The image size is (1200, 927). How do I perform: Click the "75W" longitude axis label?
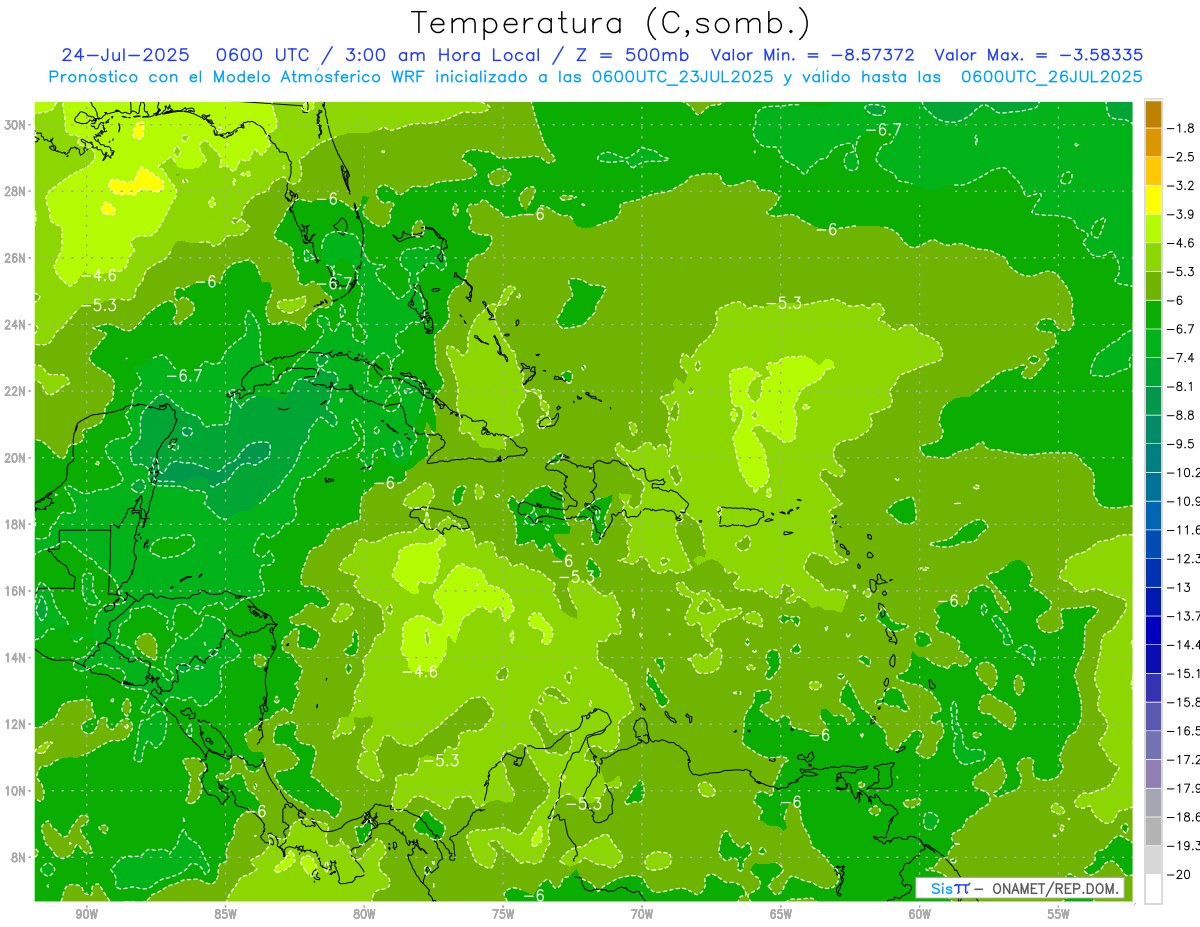(503, 914)
